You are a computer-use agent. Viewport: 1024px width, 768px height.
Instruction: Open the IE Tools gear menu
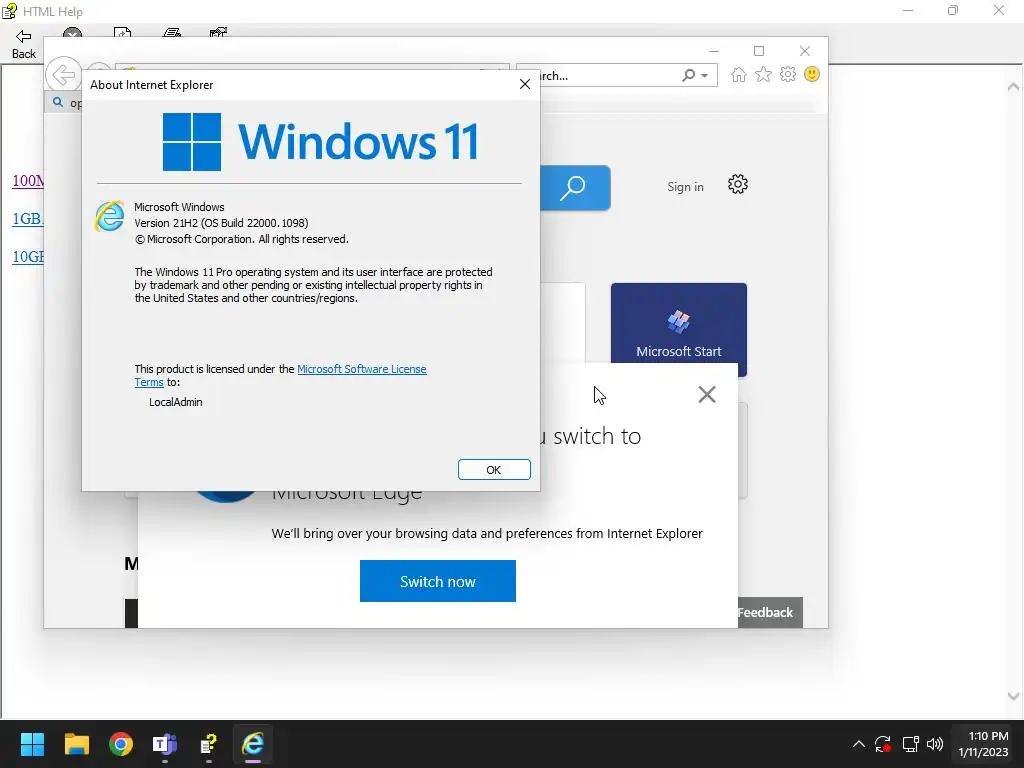point(788,74)
